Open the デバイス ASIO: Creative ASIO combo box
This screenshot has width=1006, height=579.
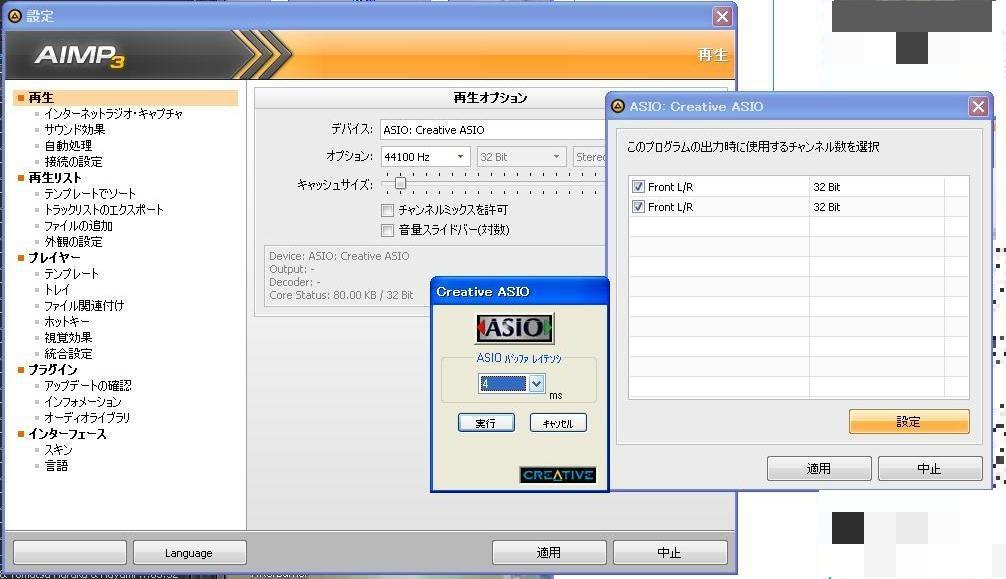coord(493,130)
